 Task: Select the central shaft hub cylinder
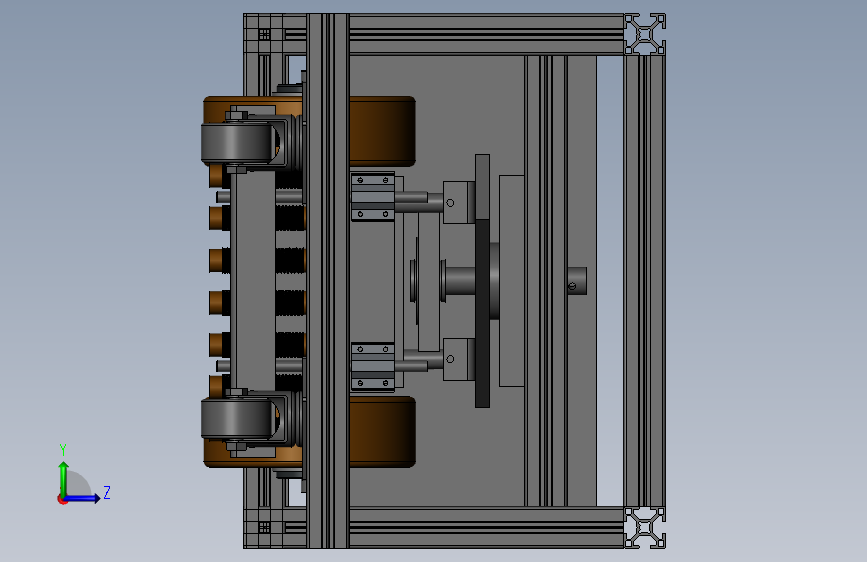[x=460, y=281]
